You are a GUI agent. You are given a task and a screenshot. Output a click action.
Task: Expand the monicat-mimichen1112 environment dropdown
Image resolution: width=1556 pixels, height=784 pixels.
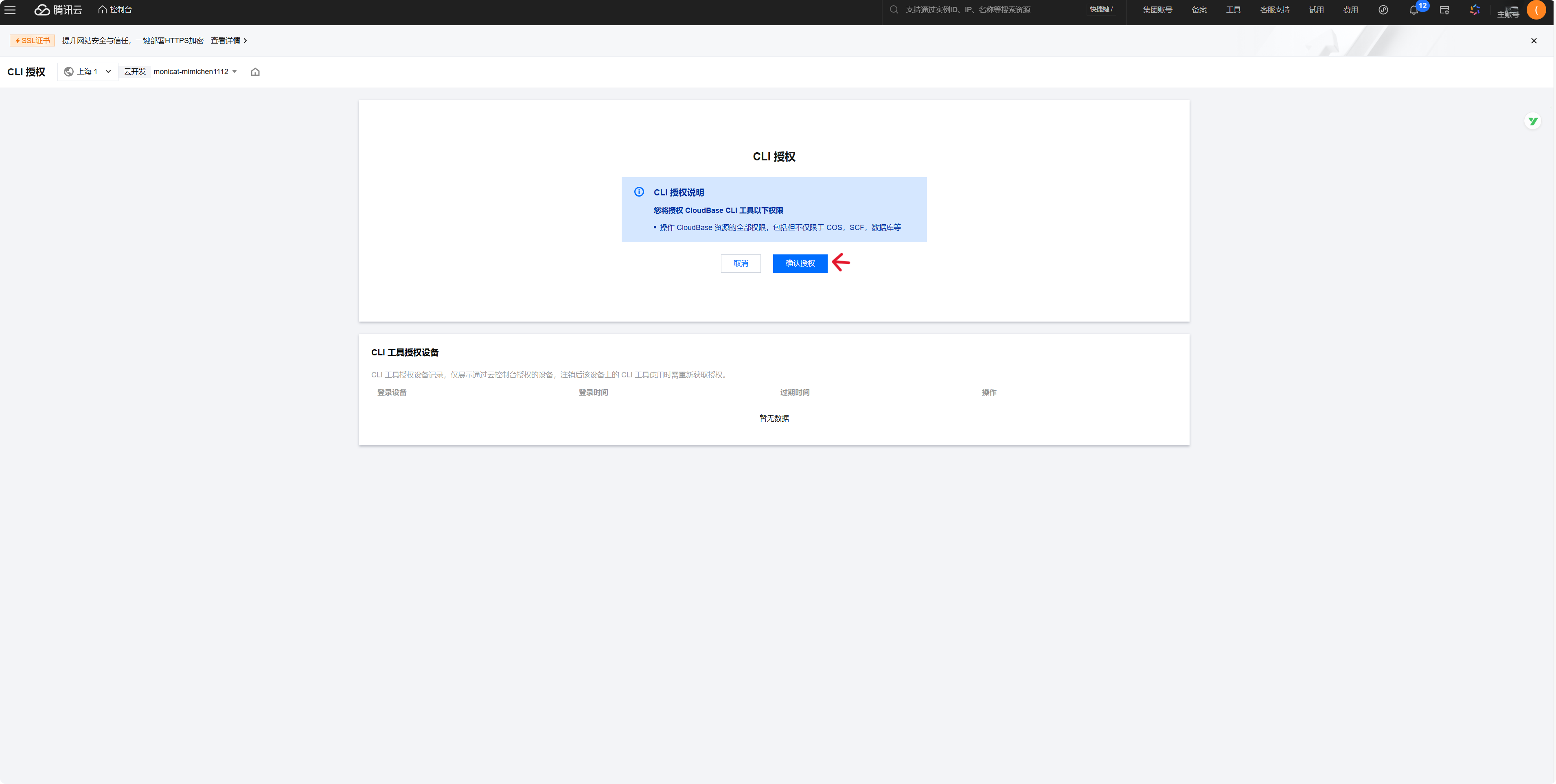tap(195, 71)
